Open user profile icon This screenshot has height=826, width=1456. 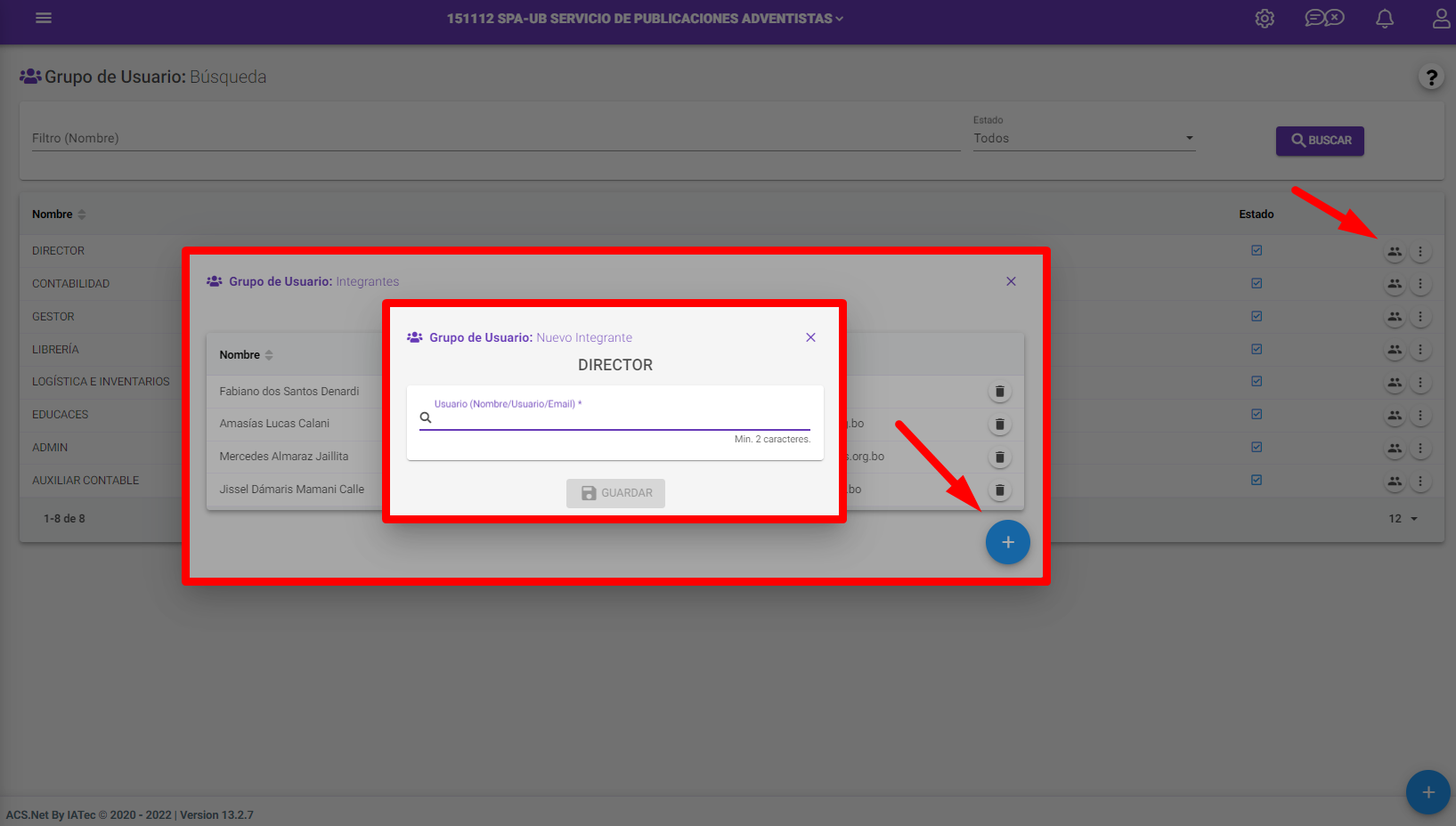tap(1442, 19)
